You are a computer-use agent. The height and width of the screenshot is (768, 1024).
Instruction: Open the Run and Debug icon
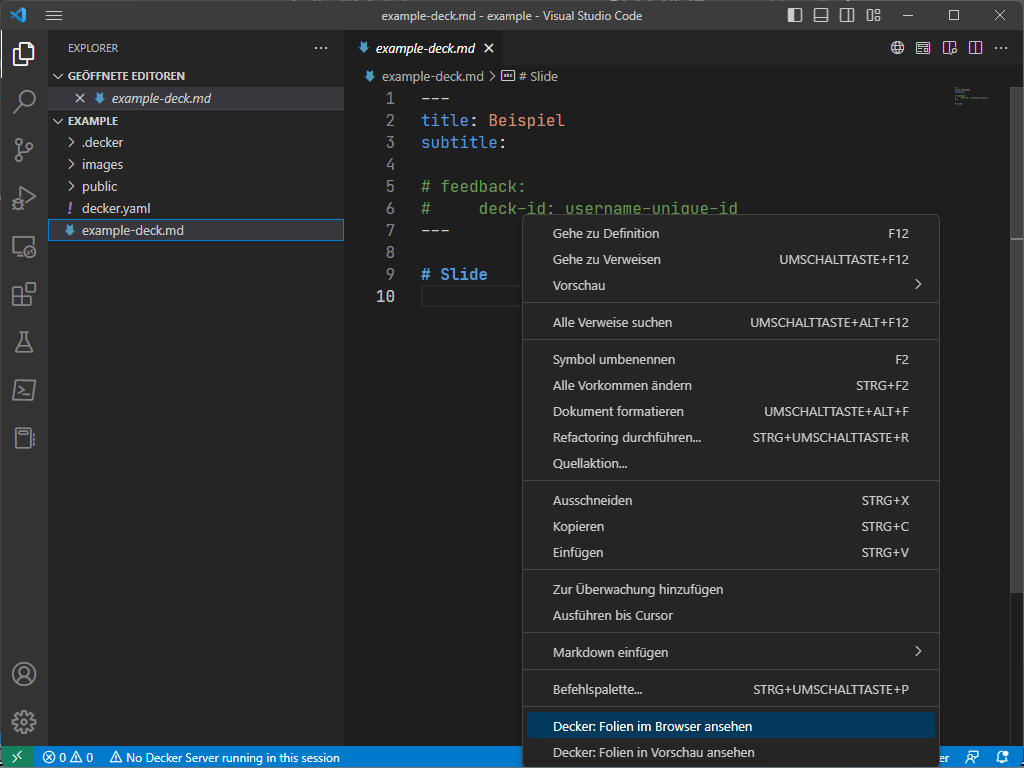coord(23,198)
